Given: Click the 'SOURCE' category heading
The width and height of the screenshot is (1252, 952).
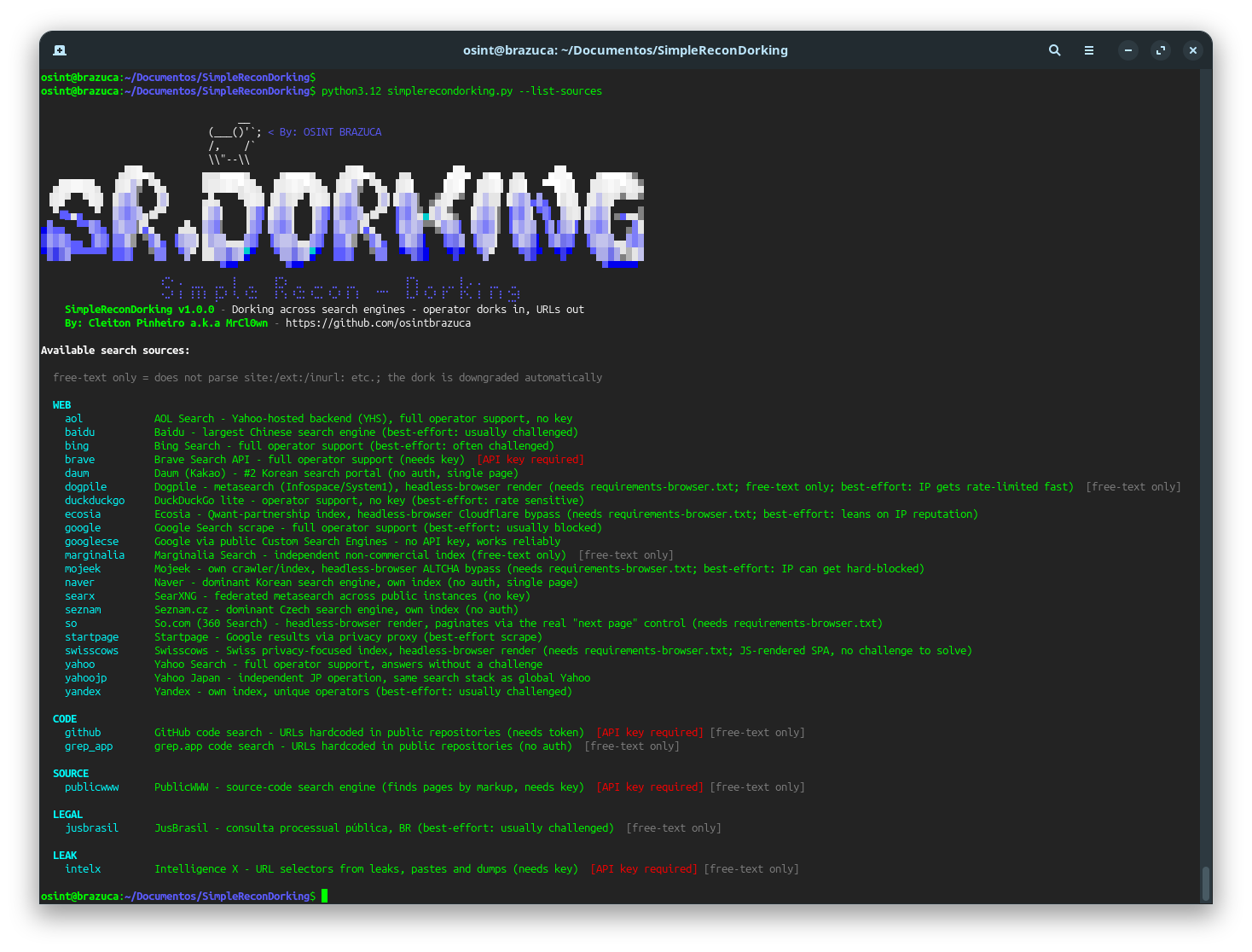Looking at the screenshot, I should coord(71,774).
